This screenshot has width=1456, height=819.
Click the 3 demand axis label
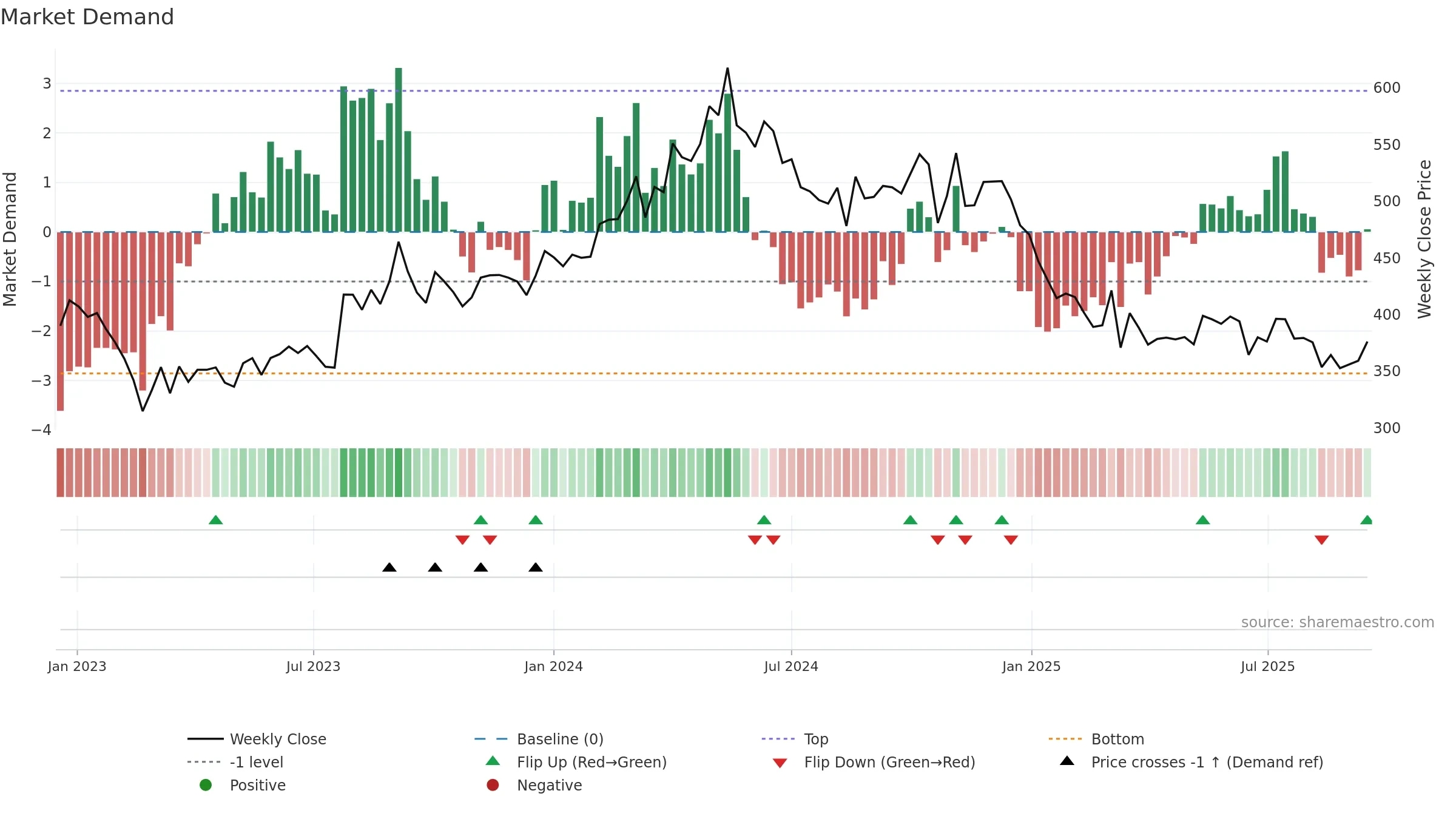pyautogui.click(x=47, y=84)
